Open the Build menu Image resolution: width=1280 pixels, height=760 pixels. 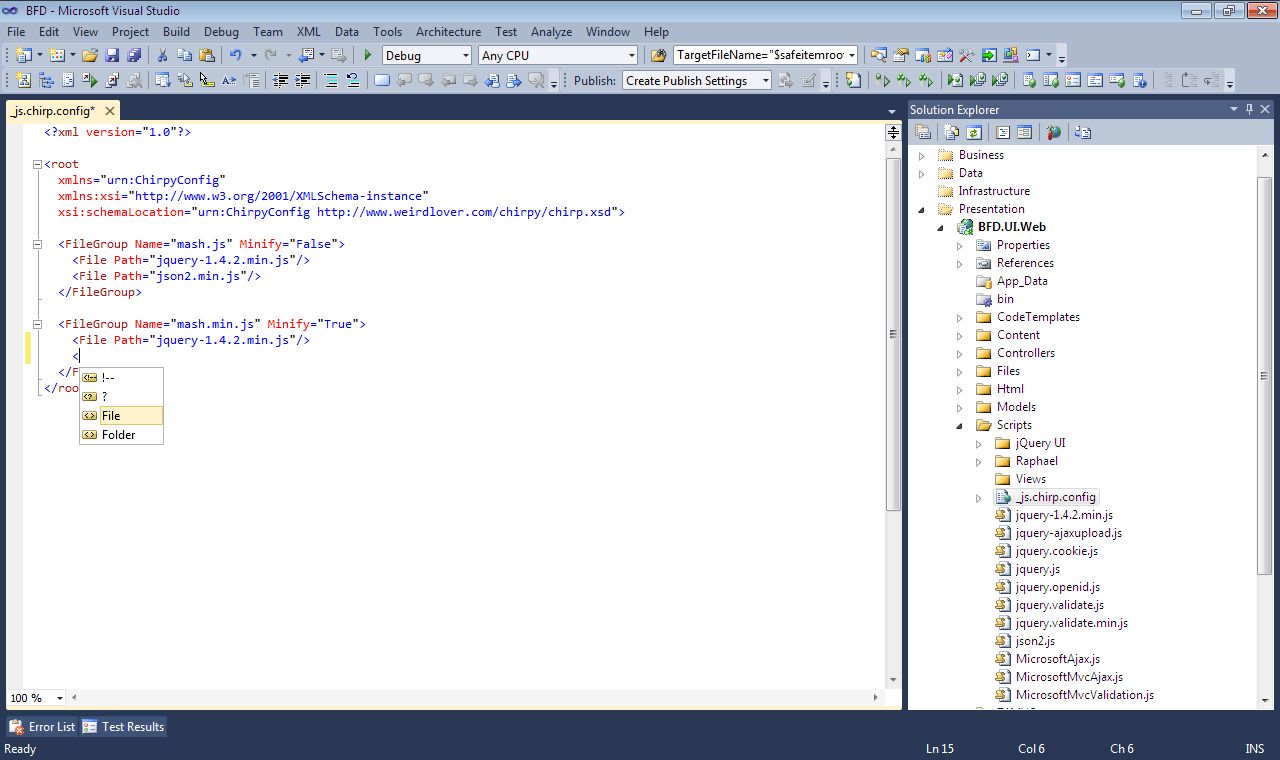click(x=176, y=31)
